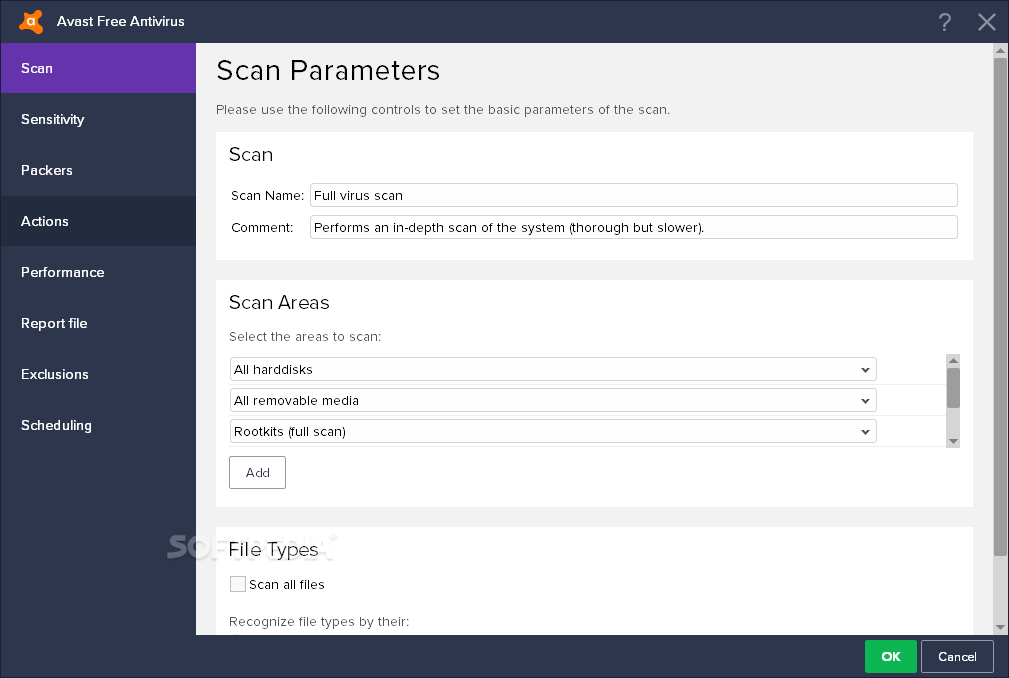
Task: Click the Comment input field
Action: [x=633, y=227]
